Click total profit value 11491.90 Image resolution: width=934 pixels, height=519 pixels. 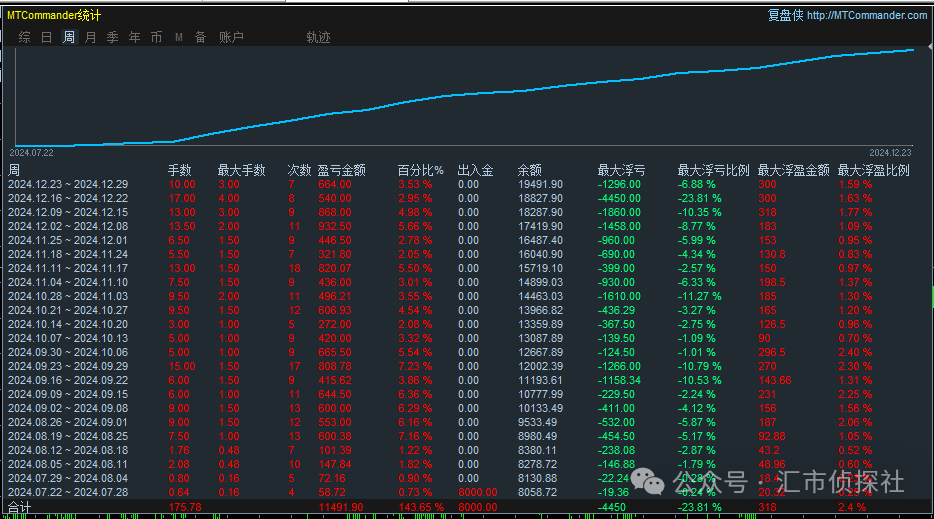pyautogui.click(x=341, y=507)
